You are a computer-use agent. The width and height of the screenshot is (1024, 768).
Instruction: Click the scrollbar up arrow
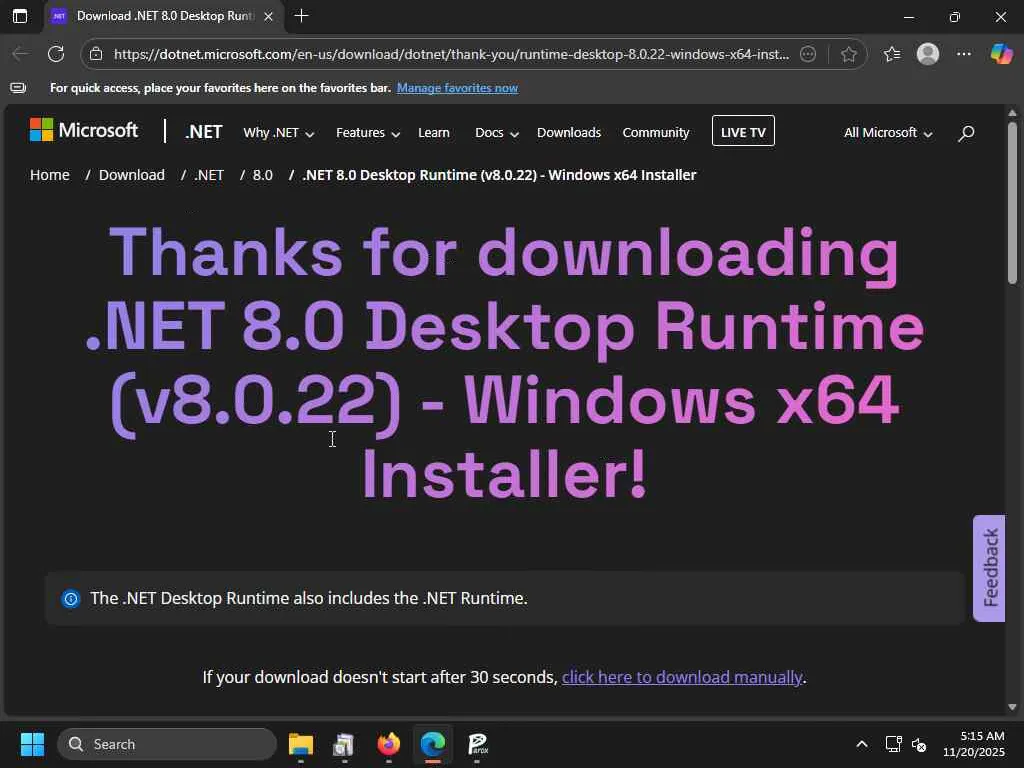[x=1012, y=112]
